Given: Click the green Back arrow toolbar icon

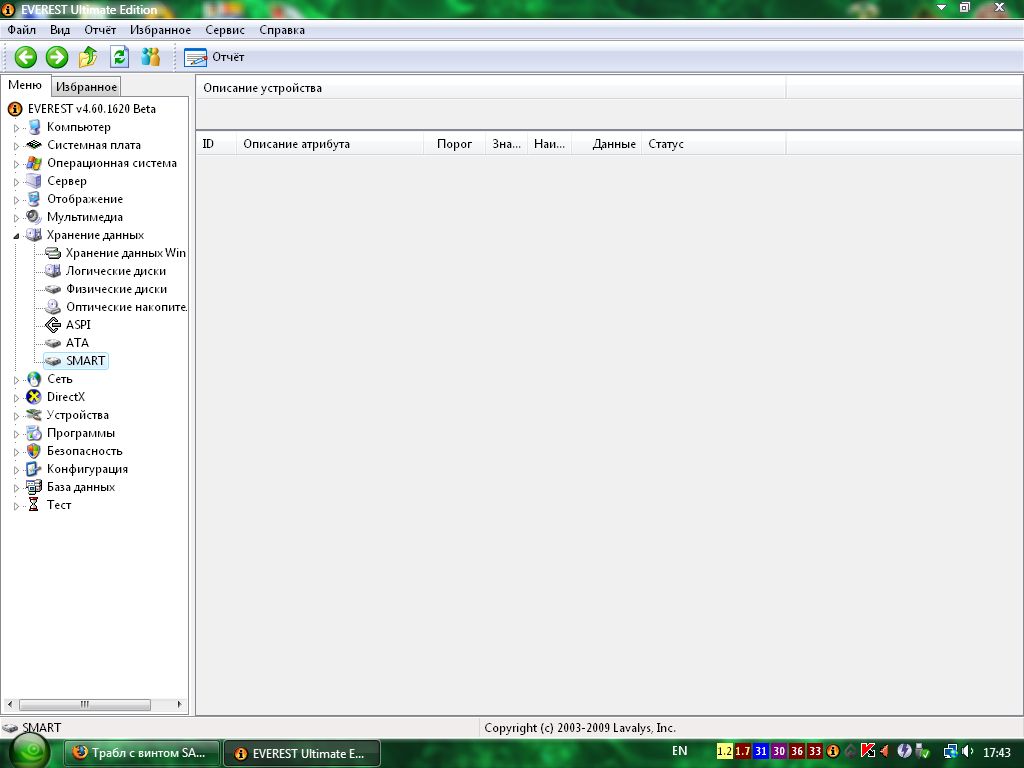Looking at the screenshot, I should [25, 57].
